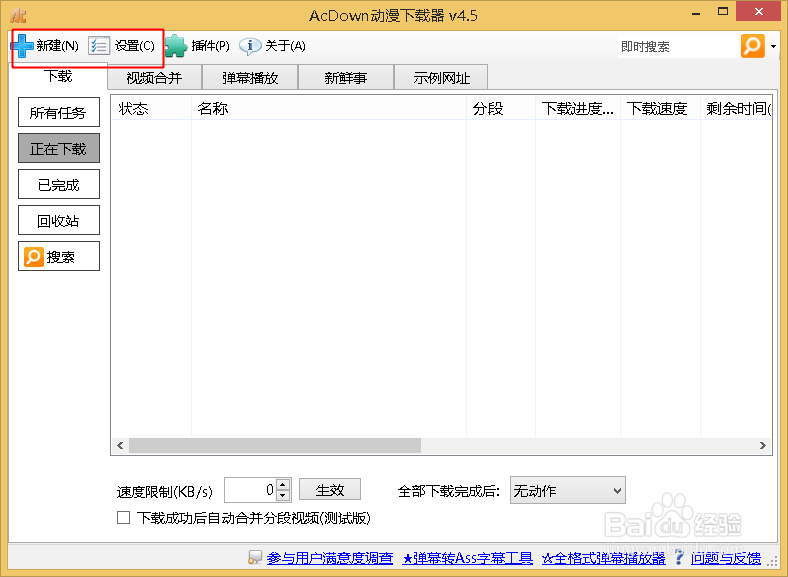Image resolution: width=788 pixels, height=577 pixels.
Task: Click the 插件(P) toolbar label
Action: (x=210, y=46)
